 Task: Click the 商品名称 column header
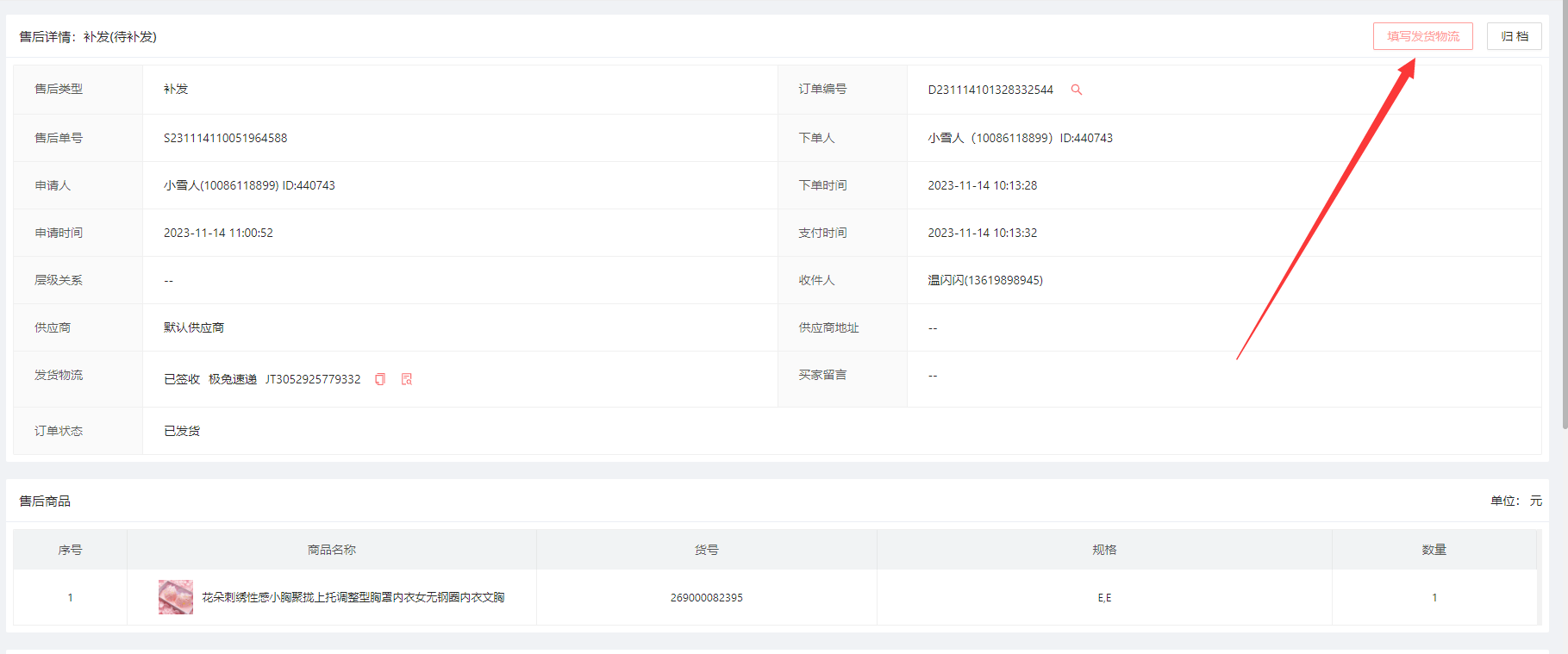point(331,550)
